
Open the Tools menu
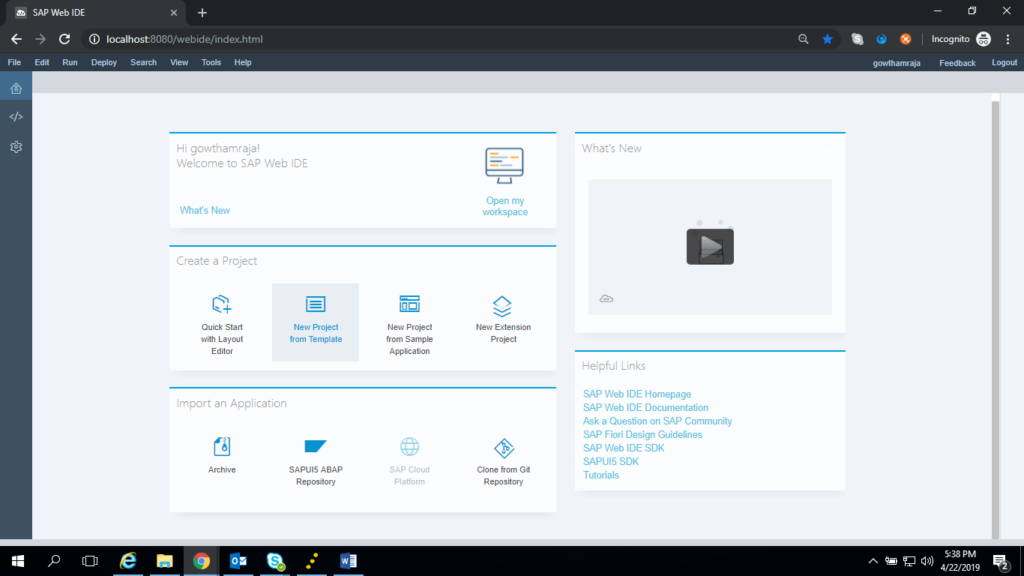pyautogui.click(x=211, y=63)
